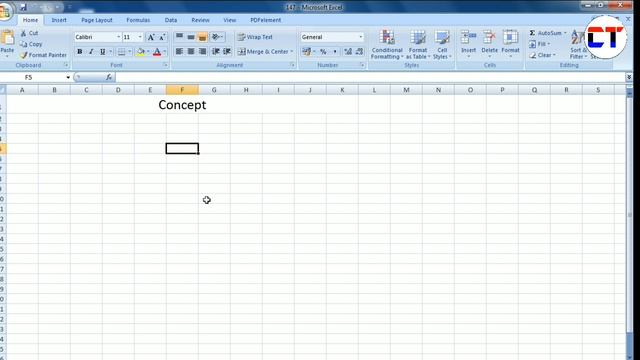The image size is (640, 360).
Task: Click Merge & Center
Action: tap(265, 52)
